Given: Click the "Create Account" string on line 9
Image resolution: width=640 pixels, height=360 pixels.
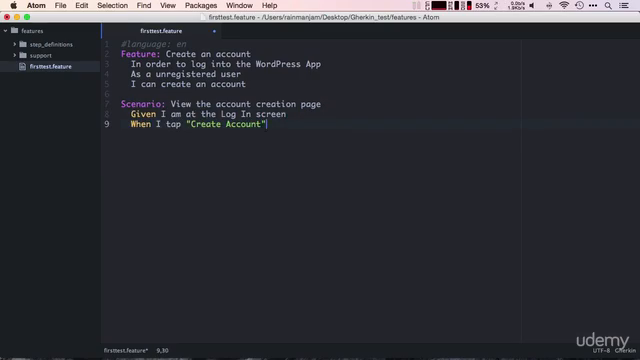Looking at the screenshot, I should [226, 124].
